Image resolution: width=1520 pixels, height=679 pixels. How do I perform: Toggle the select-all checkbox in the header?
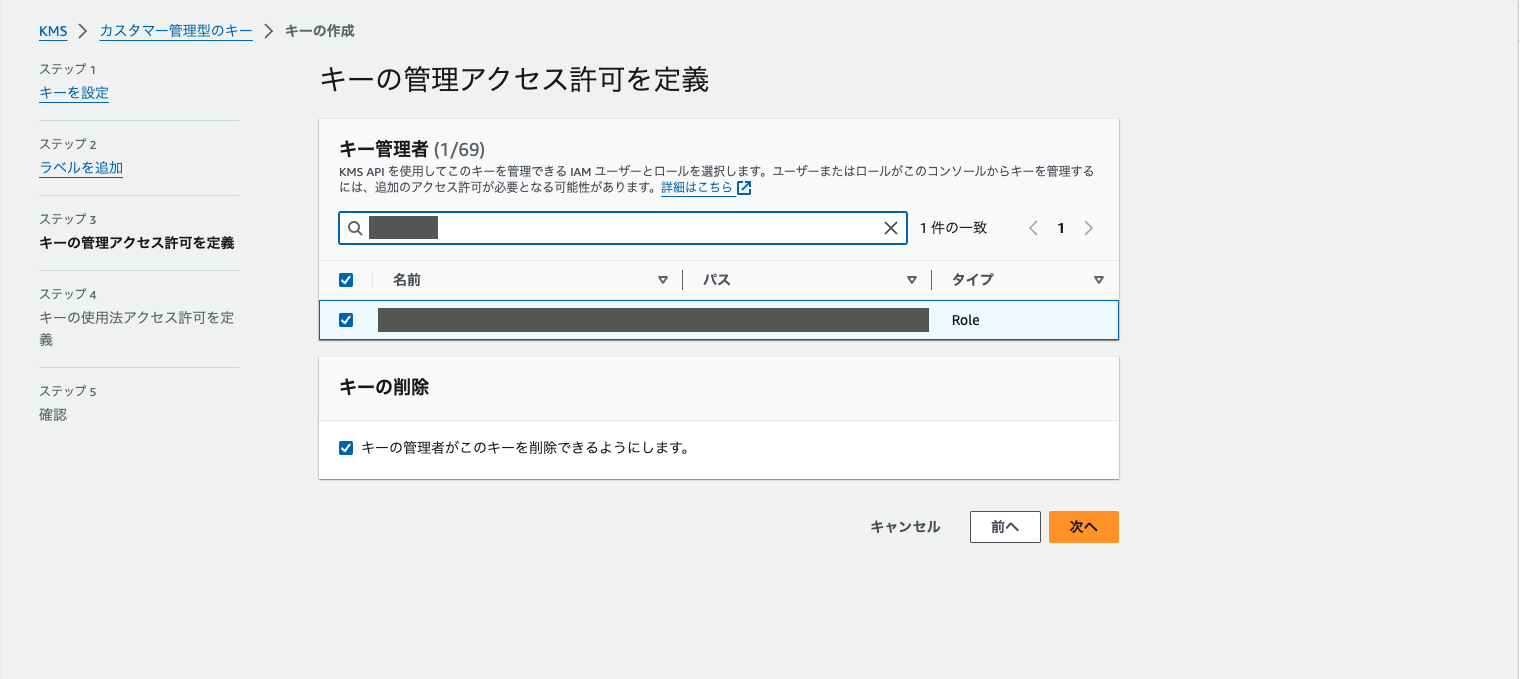(346, 279)
